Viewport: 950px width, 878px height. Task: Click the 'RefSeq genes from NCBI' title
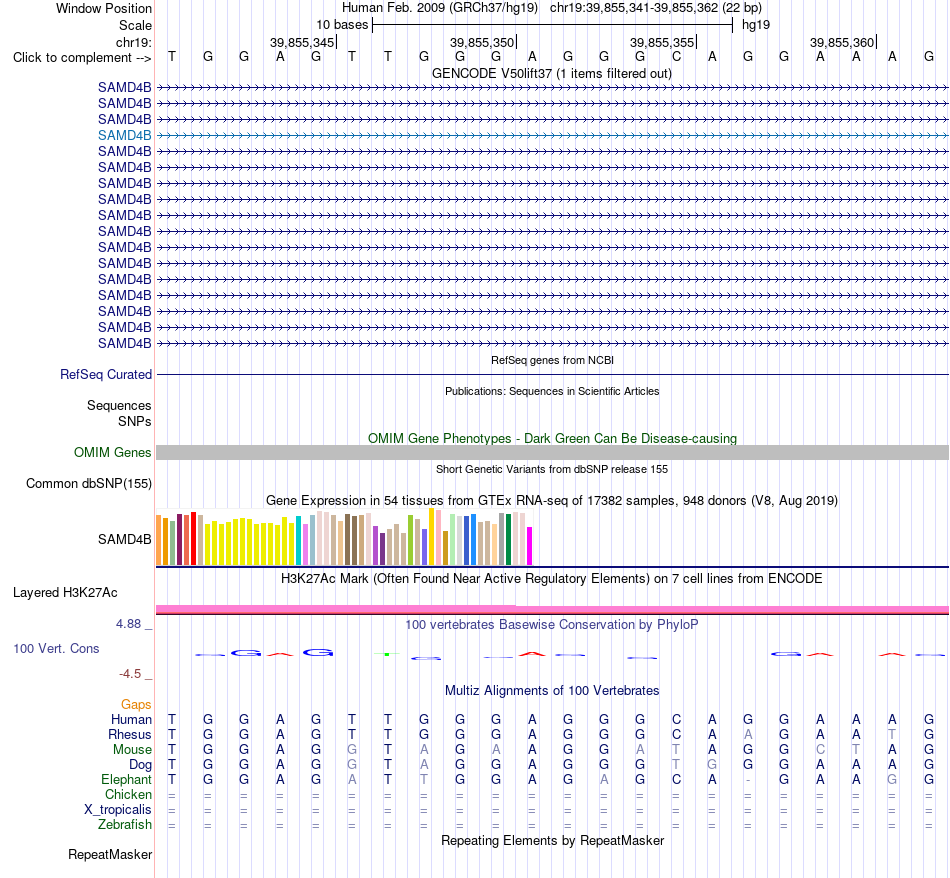click(552, 360)
